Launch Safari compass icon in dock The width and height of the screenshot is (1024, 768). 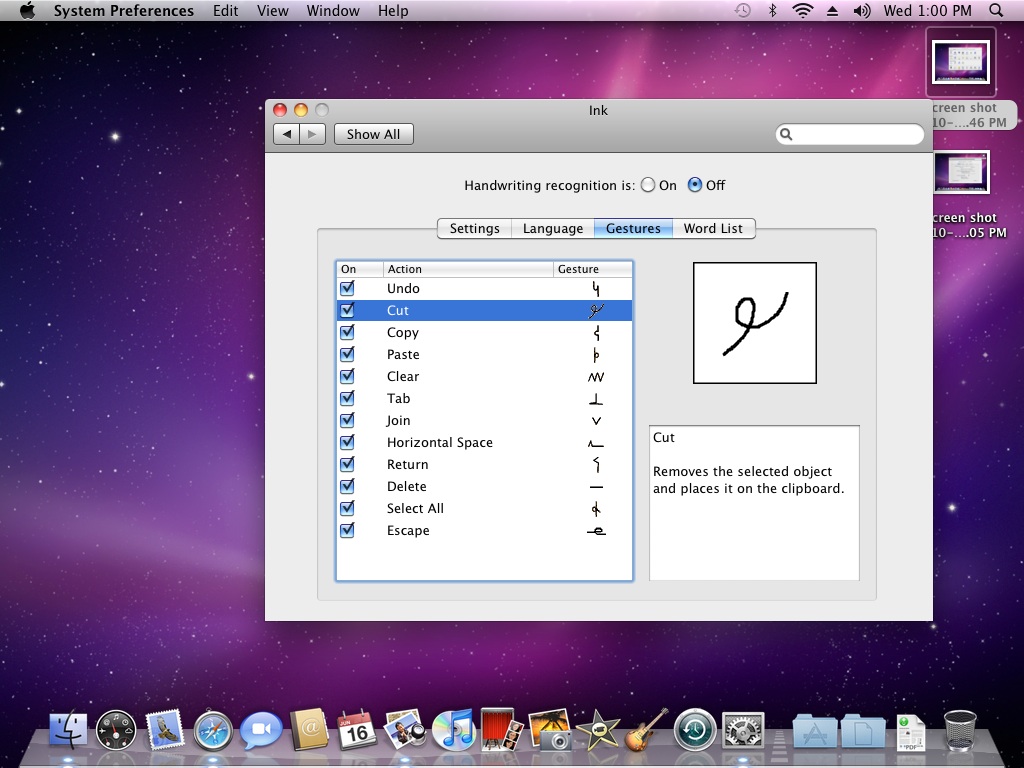coord(213,731)
